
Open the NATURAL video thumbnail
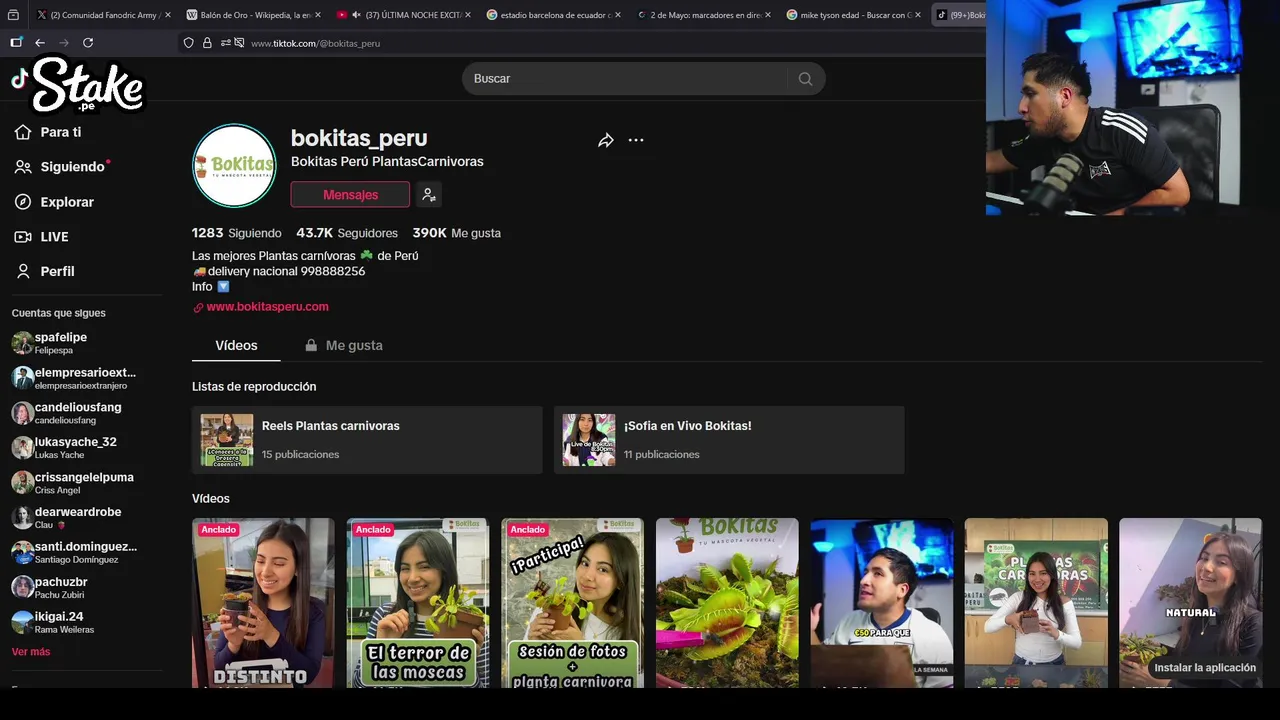(1190, 590)
